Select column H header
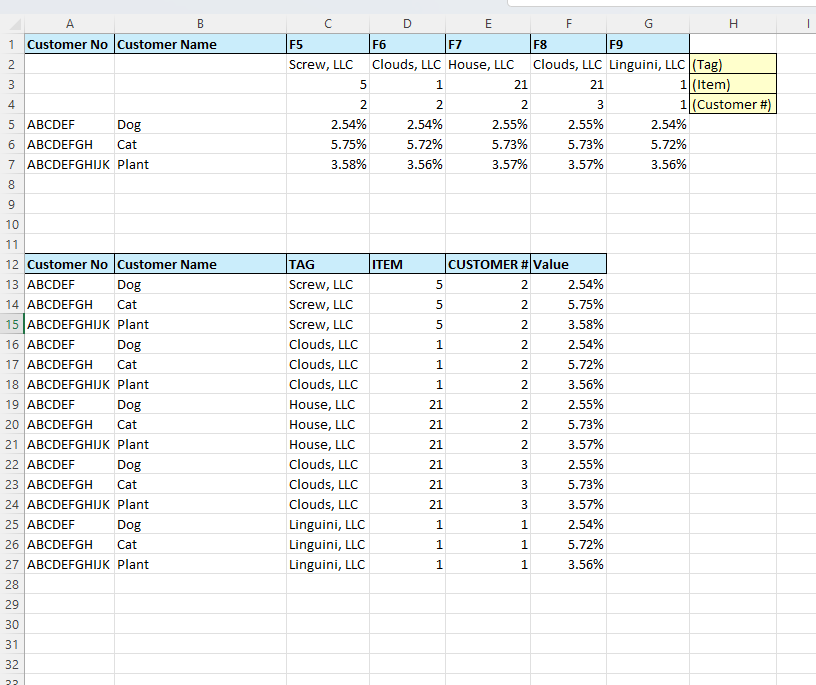The height and width of the screenshot is (685, 816). [x=733, y=24]
